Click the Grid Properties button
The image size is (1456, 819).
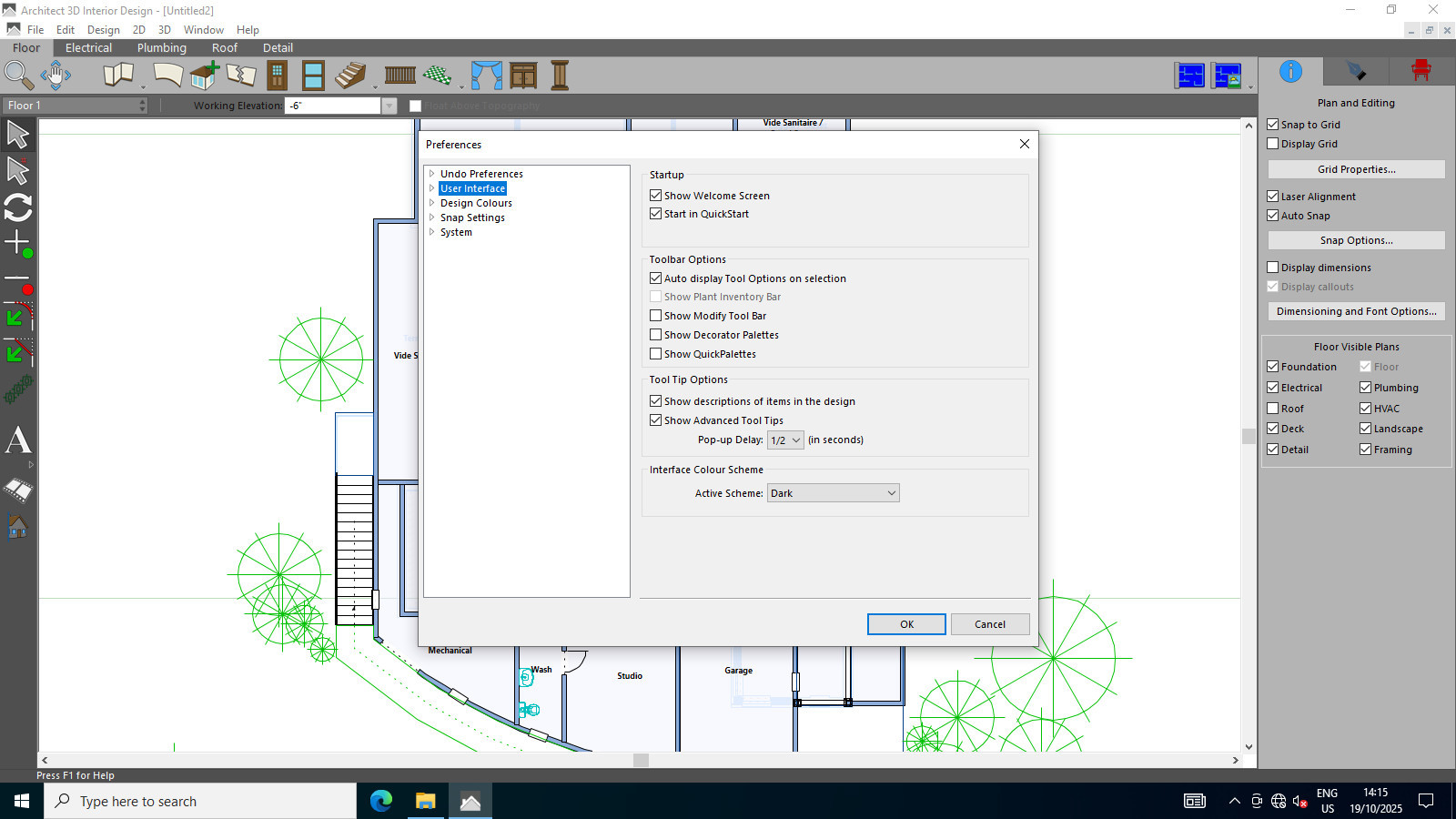pyautogui.click(x=1356, y=169)
